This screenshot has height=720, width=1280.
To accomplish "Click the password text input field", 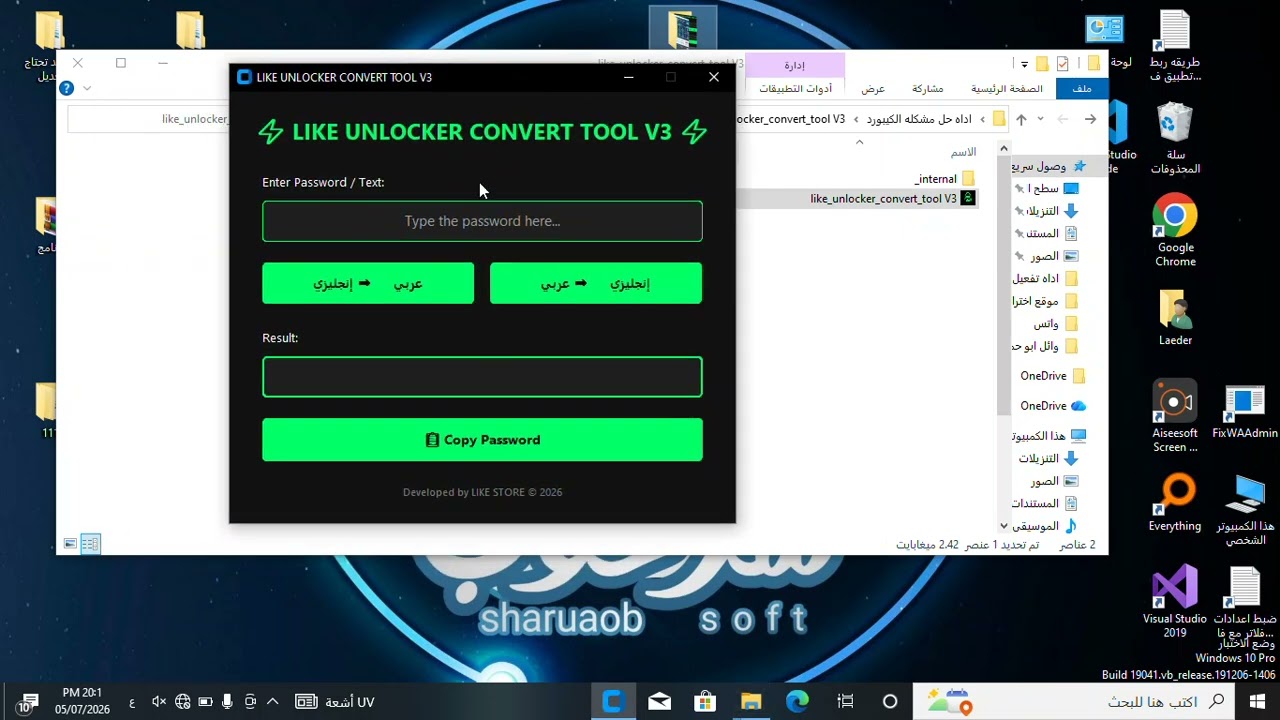I will pos(482,221).
